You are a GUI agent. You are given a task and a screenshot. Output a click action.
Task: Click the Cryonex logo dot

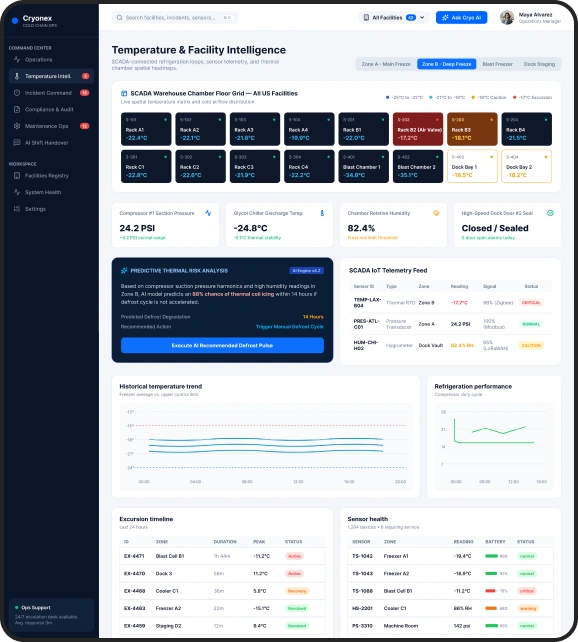[x=15, y=20]
